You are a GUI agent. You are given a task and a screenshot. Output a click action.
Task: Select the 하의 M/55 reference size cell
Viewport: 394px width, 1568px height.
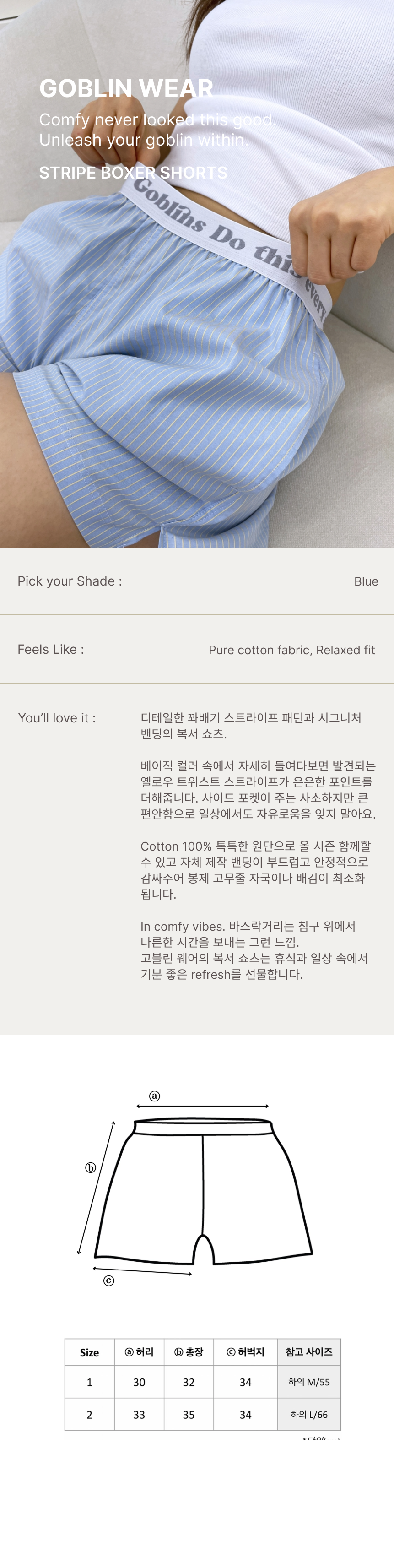click(309, 1382)
